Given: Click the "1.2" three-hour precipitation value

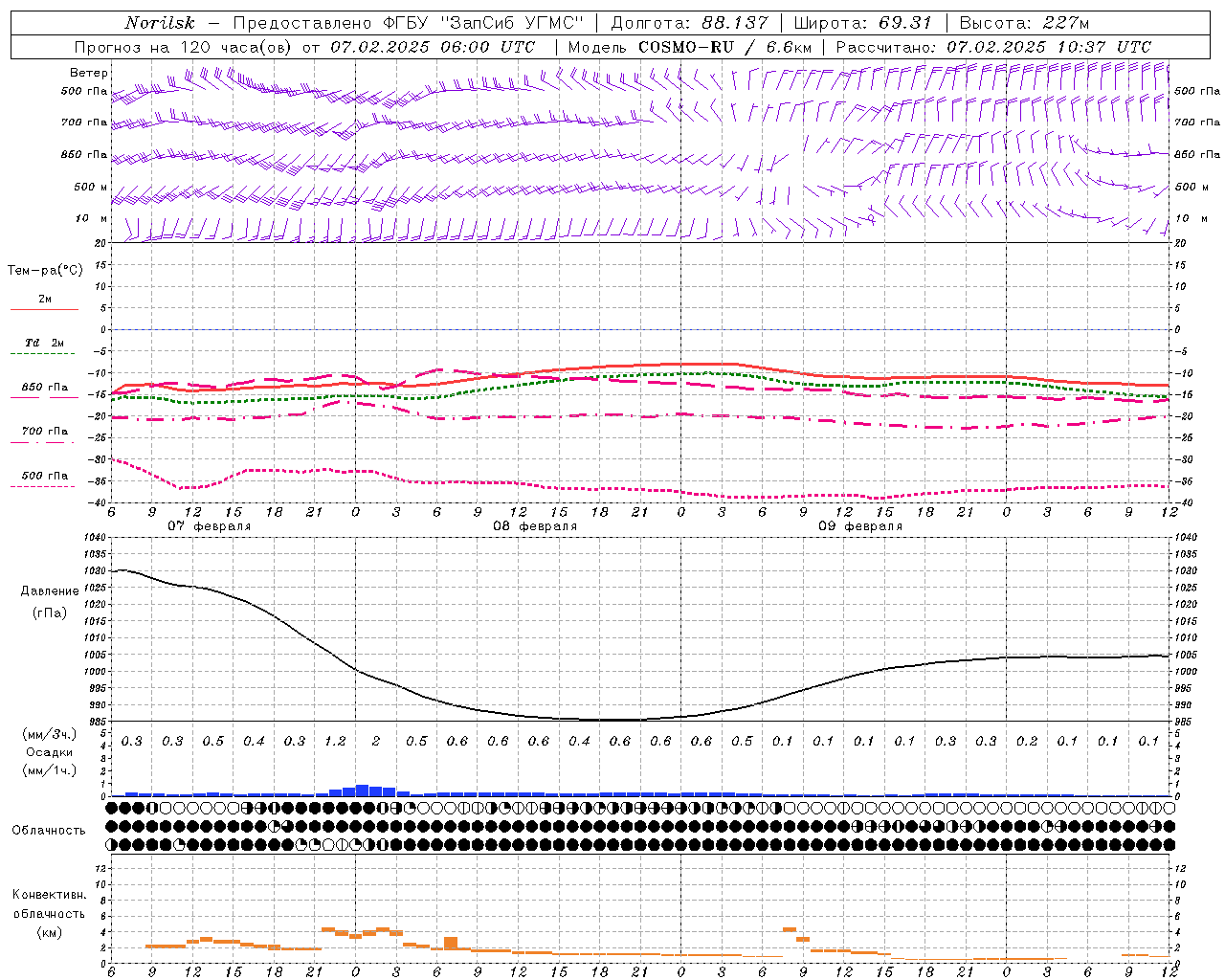Looking at the screenshot, I should pyautogui.click(x=335, y=741).
